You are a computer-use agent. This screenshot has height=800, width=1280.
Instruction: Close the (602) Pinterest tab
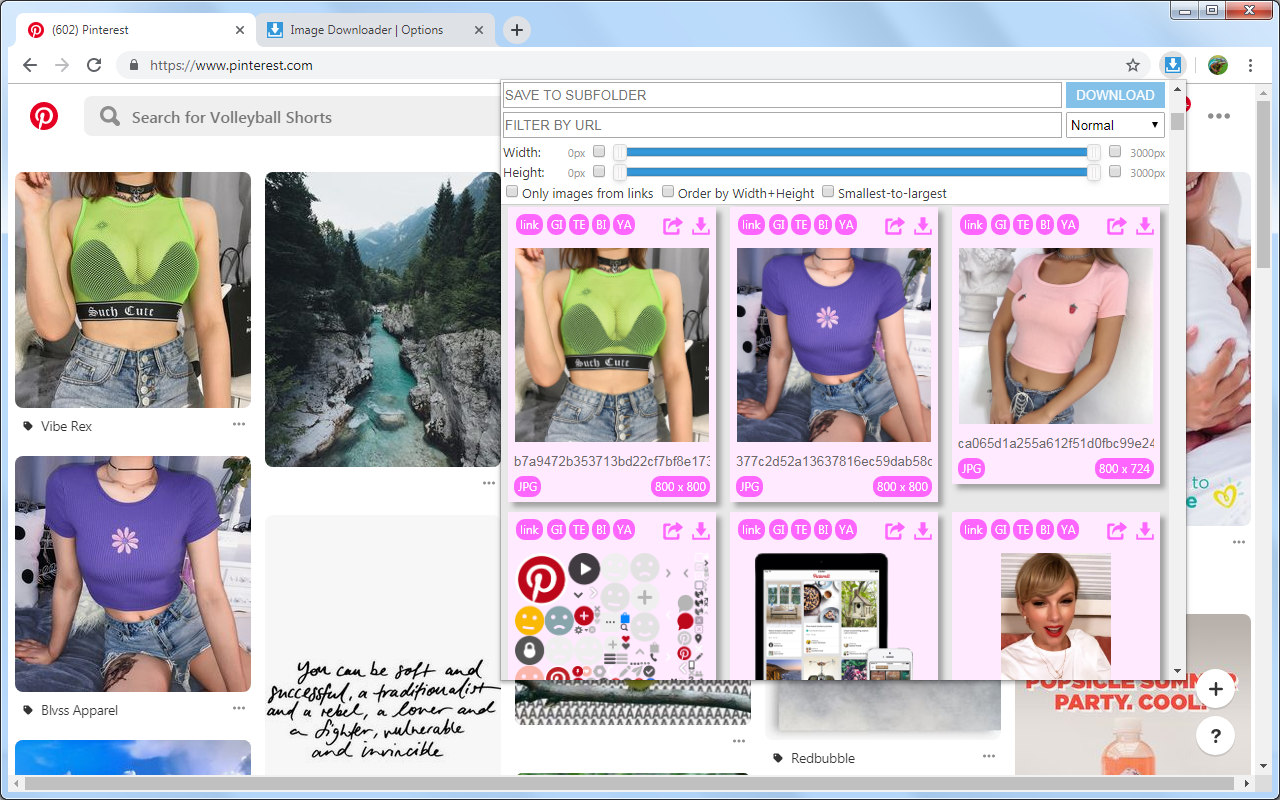point(240,30)
